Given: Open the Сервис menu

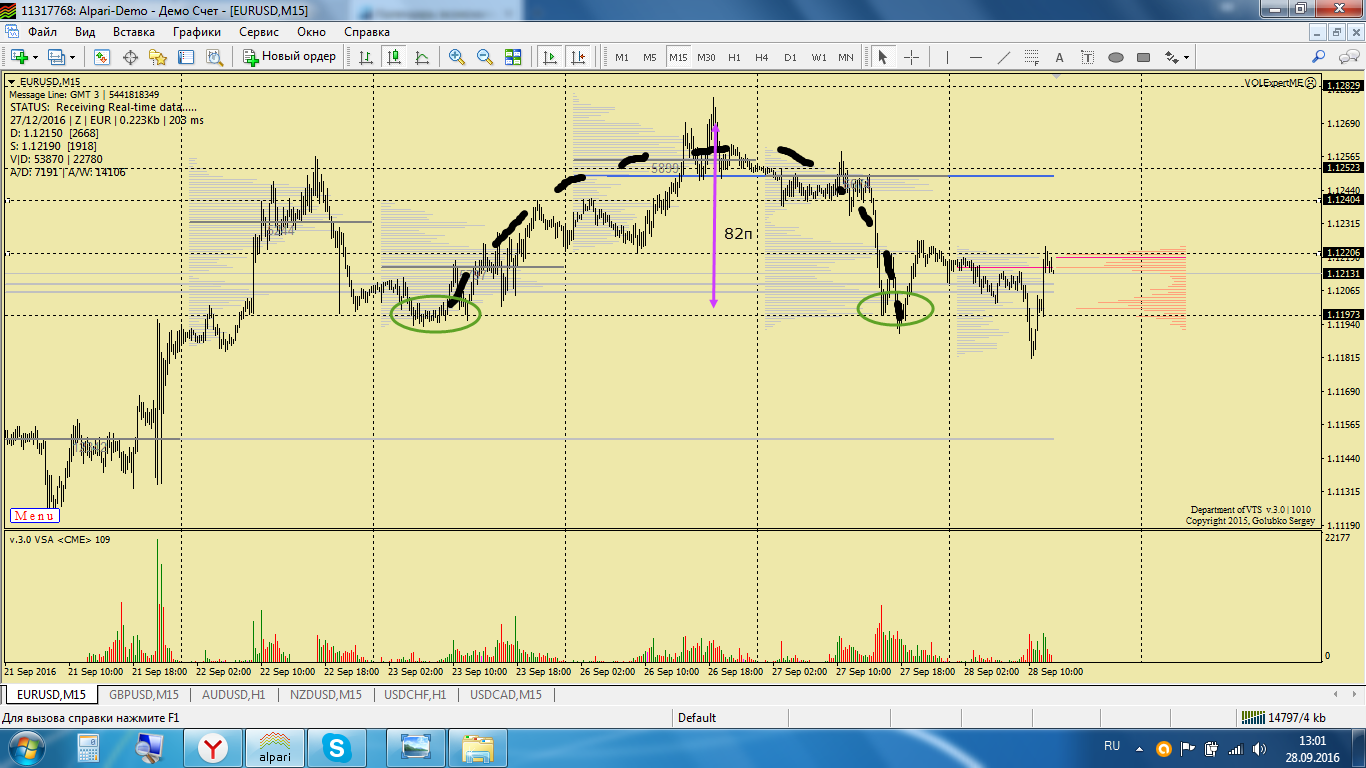Looking at the screenshot, I should tap(259, 32).
